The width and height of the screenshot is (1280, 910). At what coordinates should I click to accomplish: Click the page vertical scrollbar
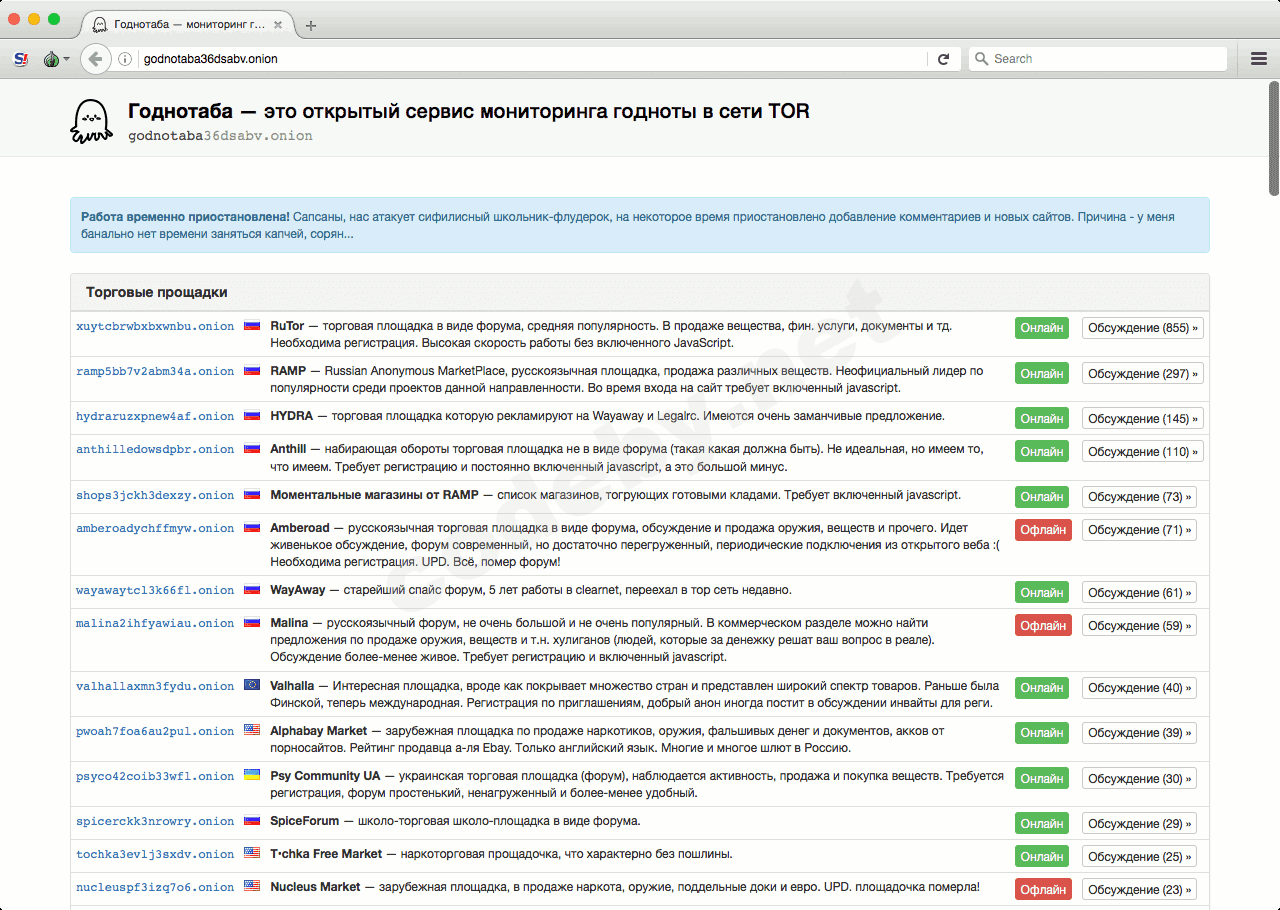(1274, 138)
